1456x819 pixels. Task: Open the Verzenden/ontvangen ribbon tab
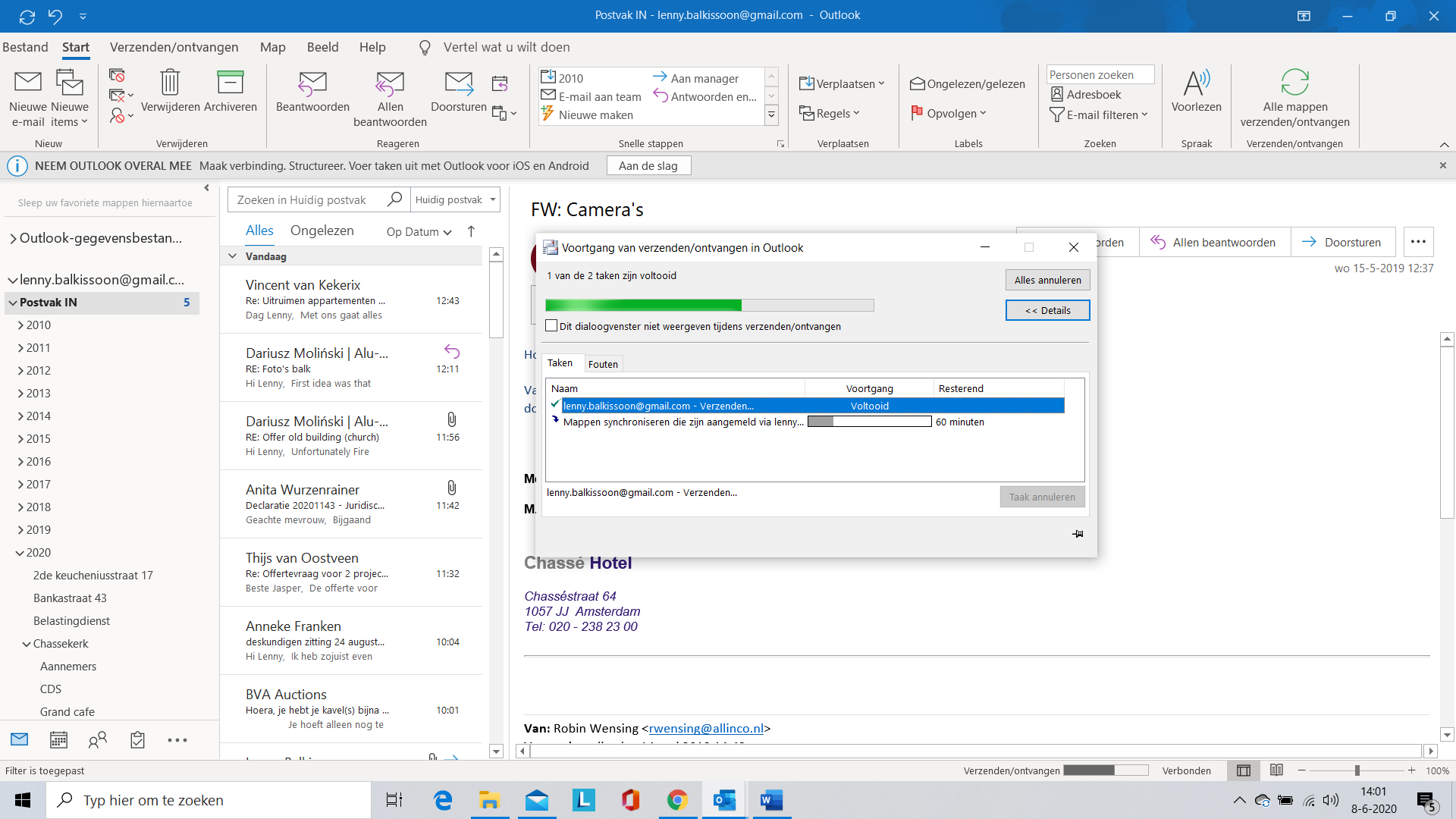[174, 47]
